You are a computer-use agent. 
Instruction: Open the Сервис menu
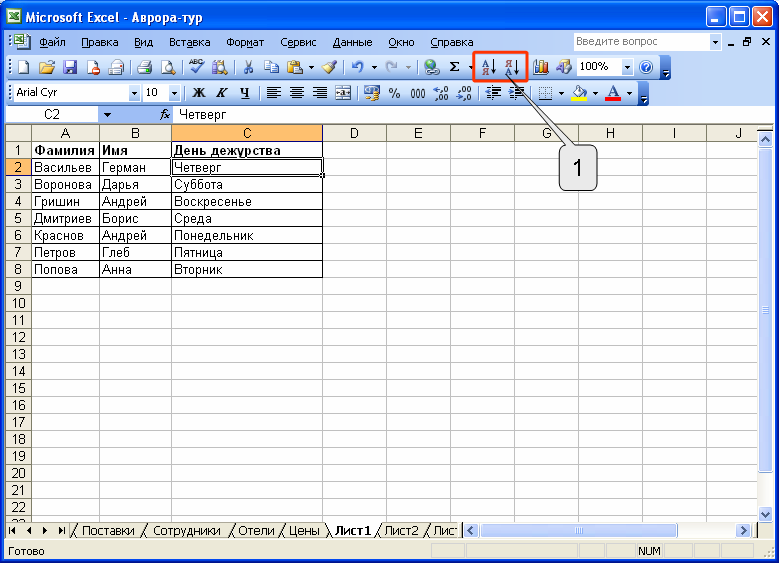(298, 42)
